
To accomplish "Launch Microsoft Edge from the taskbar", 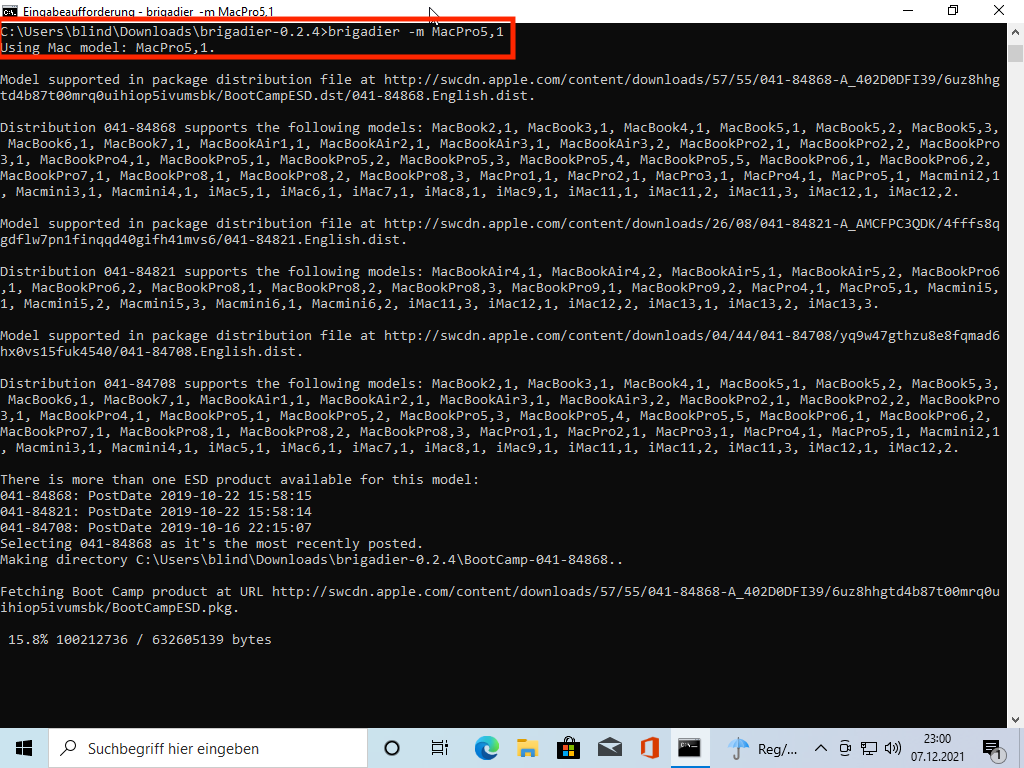I will pyautogui.click(x=486, y=748).
